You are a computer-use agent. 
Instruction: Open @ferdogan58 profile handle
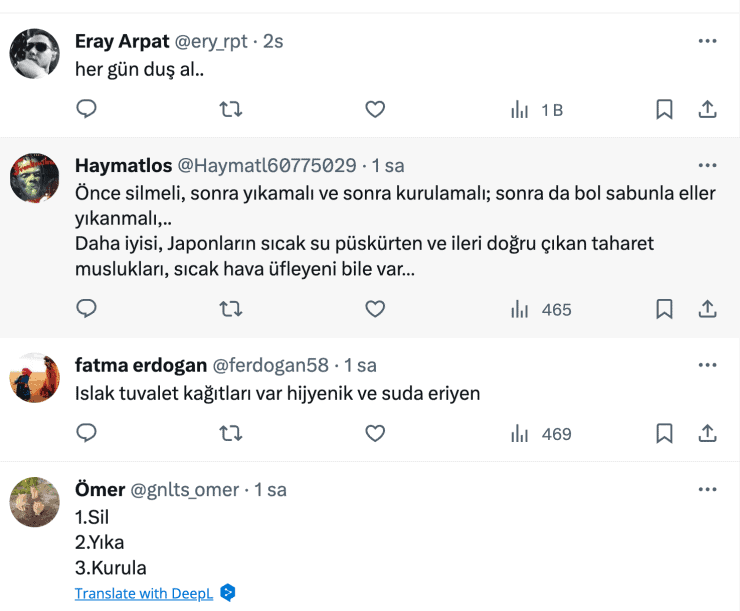point(268,365)
